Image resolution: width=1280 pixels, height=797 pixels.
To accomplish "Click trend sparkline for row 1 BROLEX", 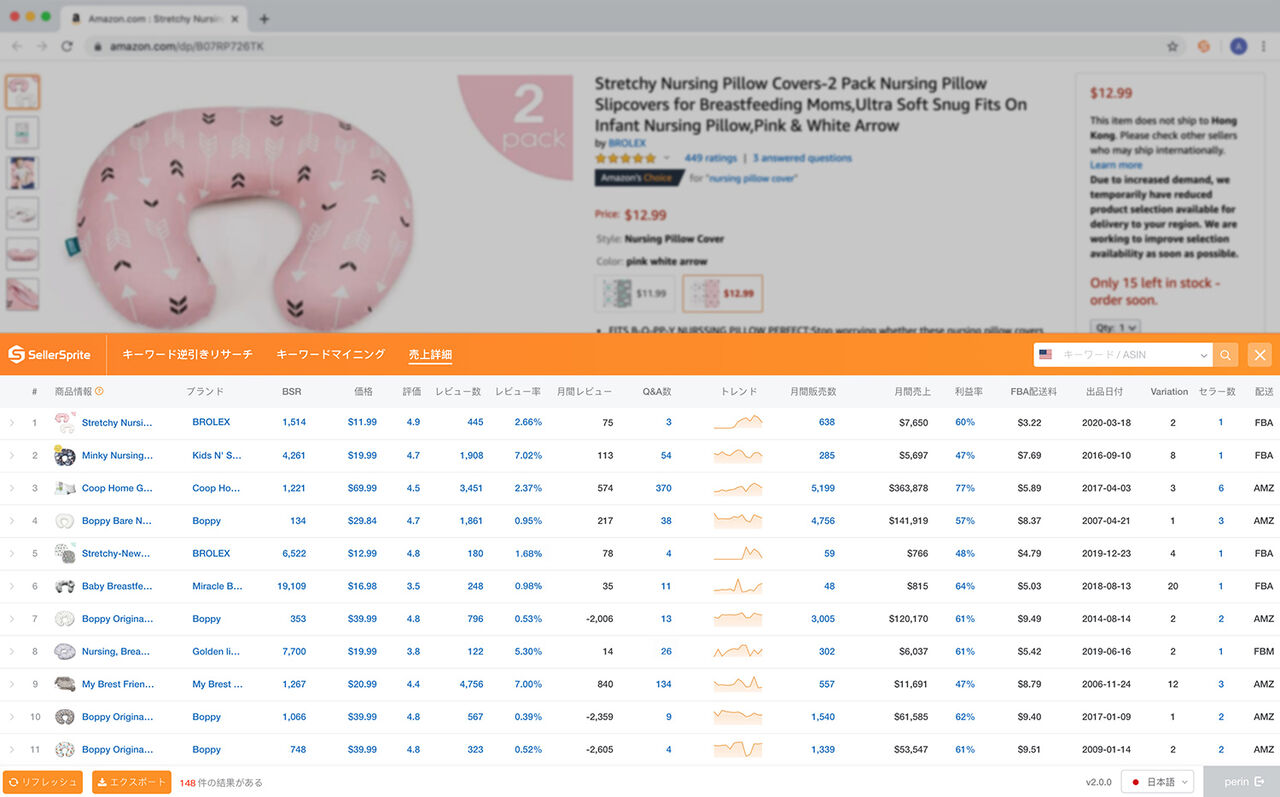I will click(x=738, y=423).
